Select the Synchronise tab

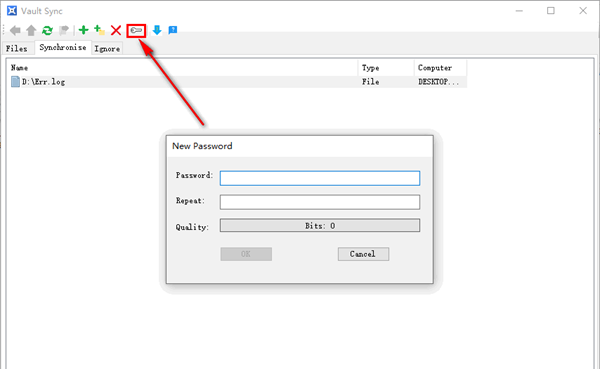pyautogui.click(x=63, y=47)
